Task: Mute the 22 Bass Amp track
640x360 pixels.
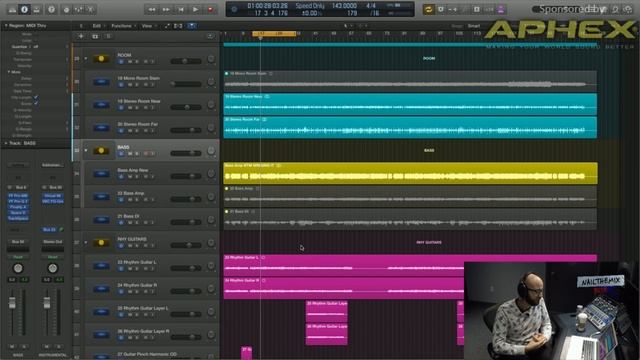Action: 130,200
